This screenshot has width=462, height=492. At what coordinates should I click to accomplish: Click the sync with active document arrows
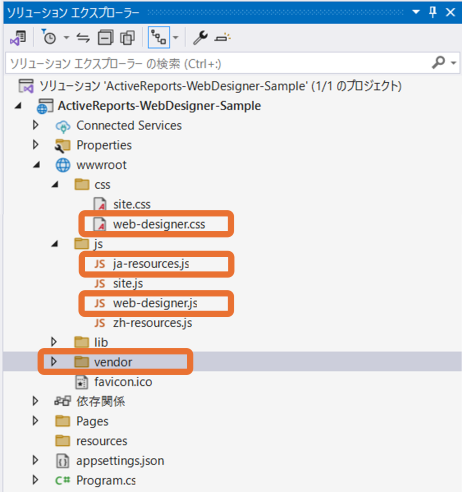(83, 38)
